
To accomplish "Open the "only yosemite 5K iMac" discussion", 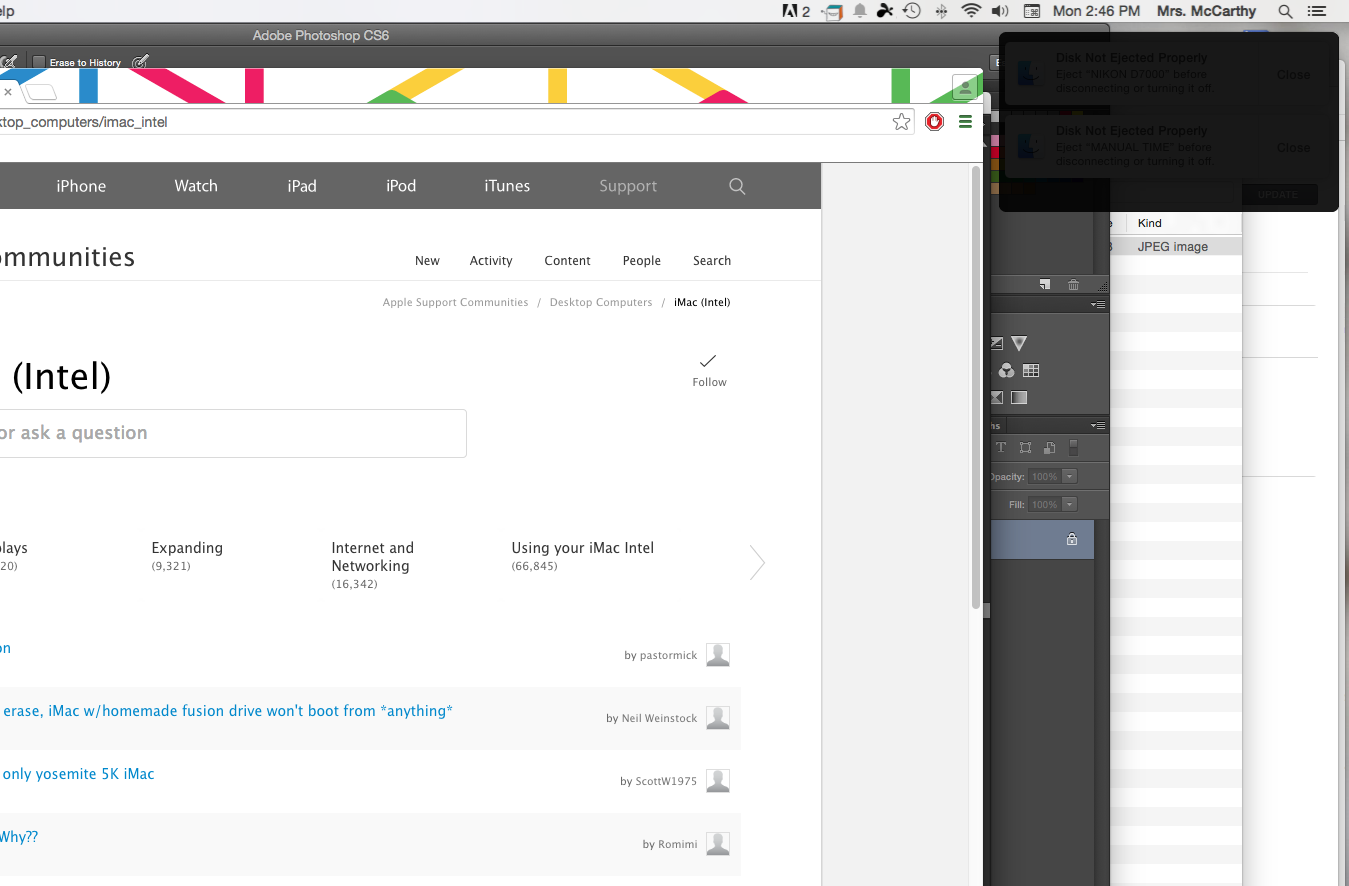I will click(x=78, y=773).
